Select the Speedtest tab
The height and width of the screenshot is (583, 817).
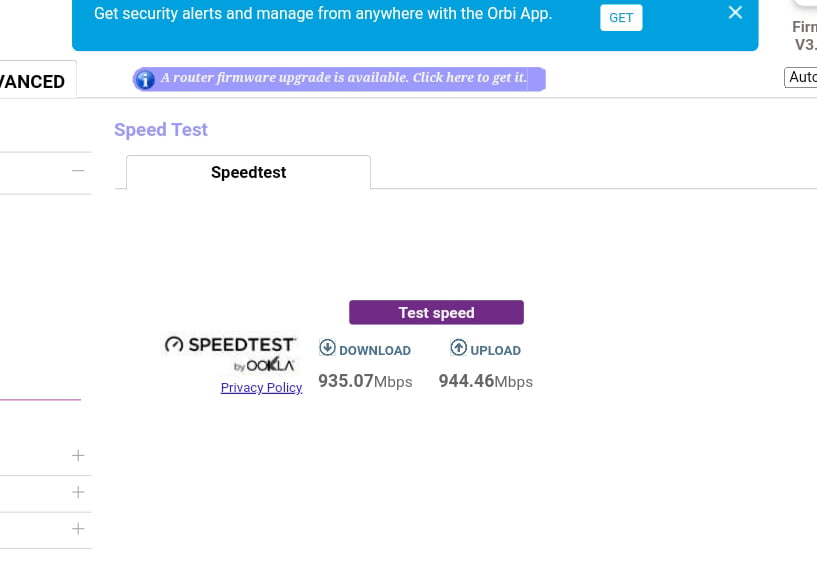point(249,172)
